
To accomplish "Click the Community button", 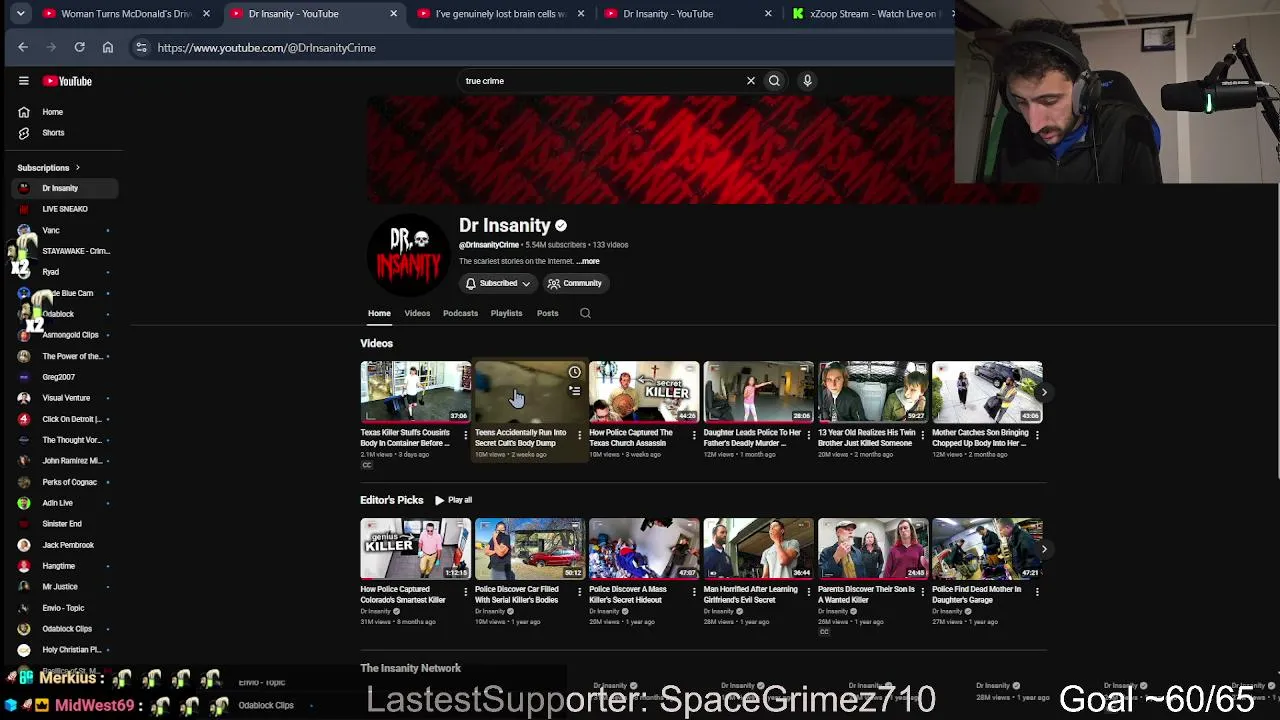I will [574, 283].
